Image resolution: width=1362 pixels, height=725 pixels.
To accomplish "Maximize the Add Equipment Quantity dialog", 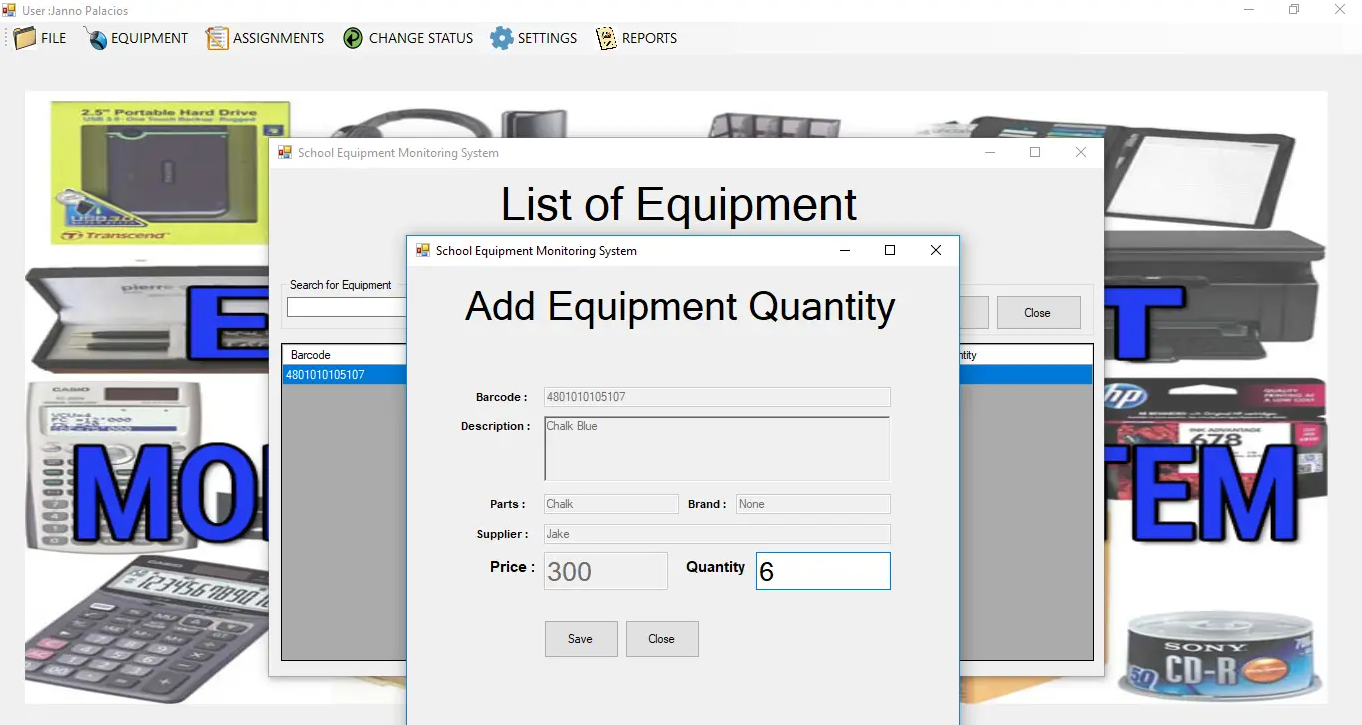I will tap(890, 251).
